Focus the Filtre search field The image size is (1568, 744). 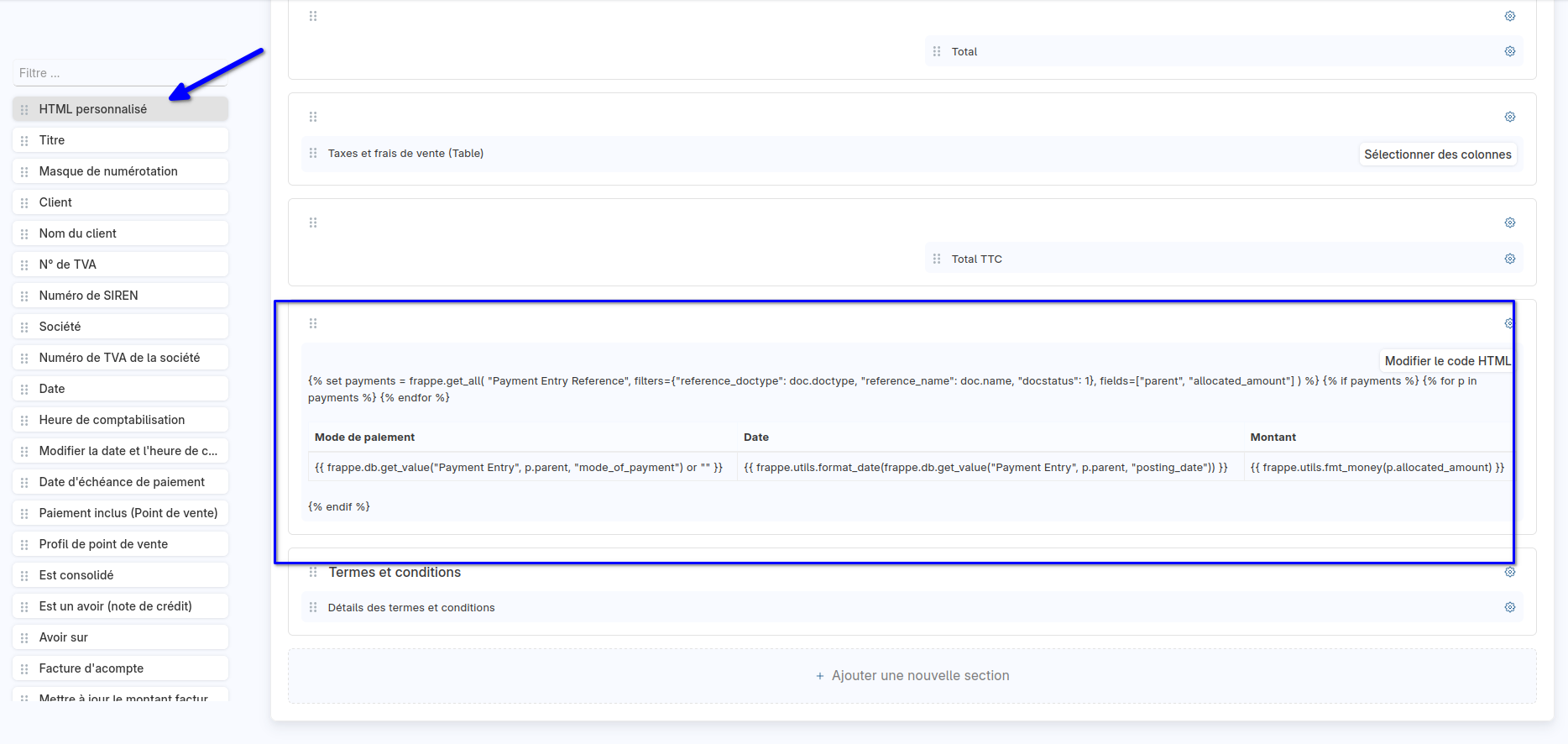tap(120, 73)
